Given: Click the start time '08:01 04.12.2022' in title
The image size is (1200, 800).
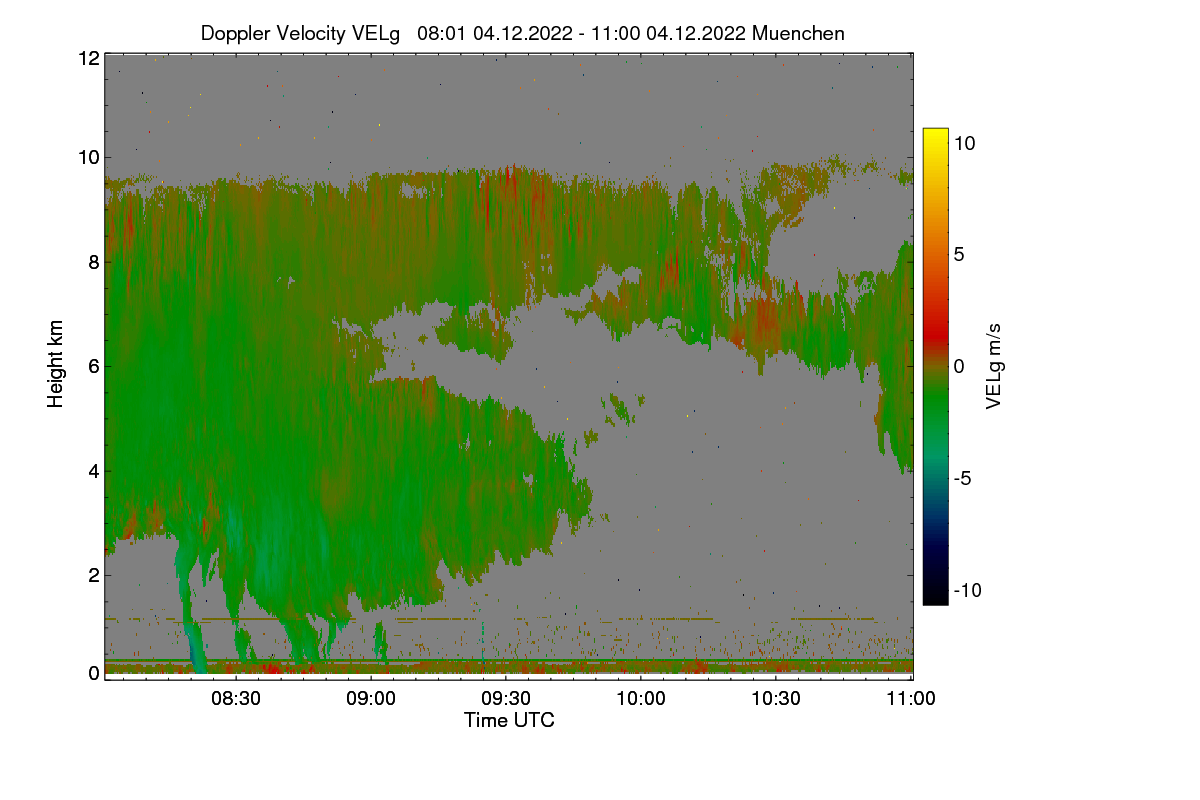Looking at the screenshot, I should [x=496, y=33].
